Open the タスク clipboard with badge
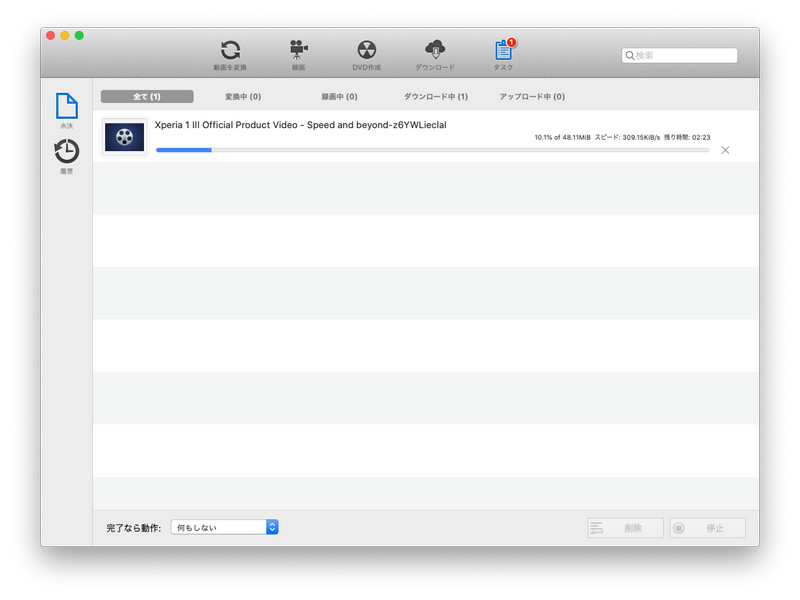800x600 pixels. 504,55
